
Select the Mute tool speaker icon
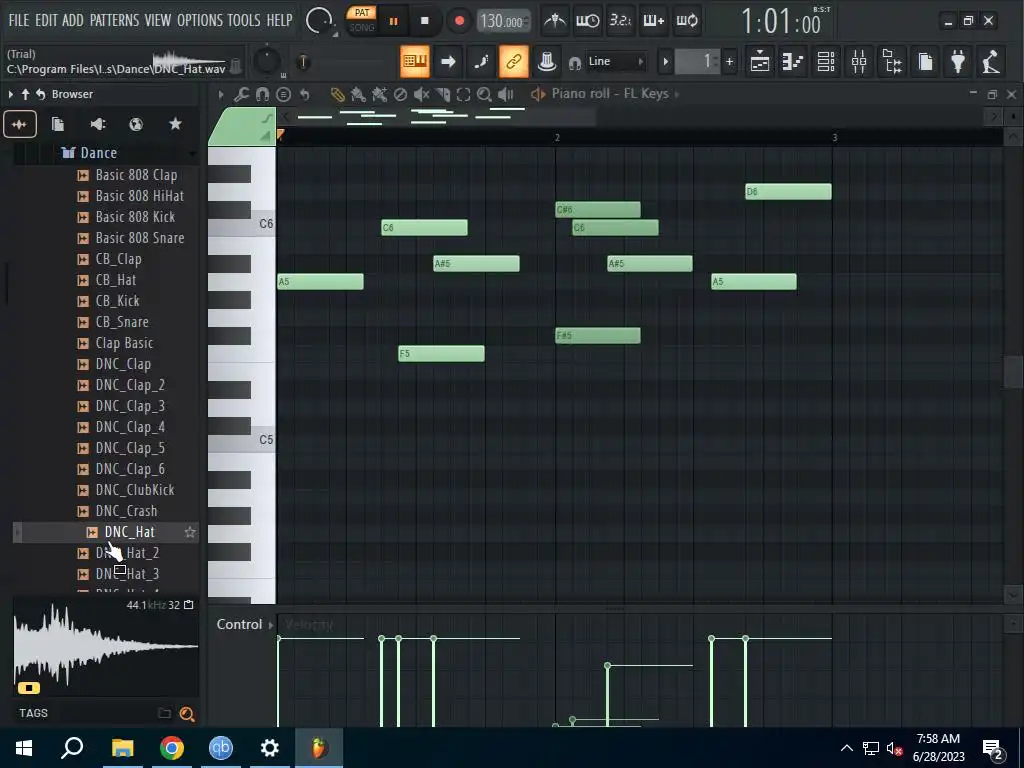click(x=421, y=95)
